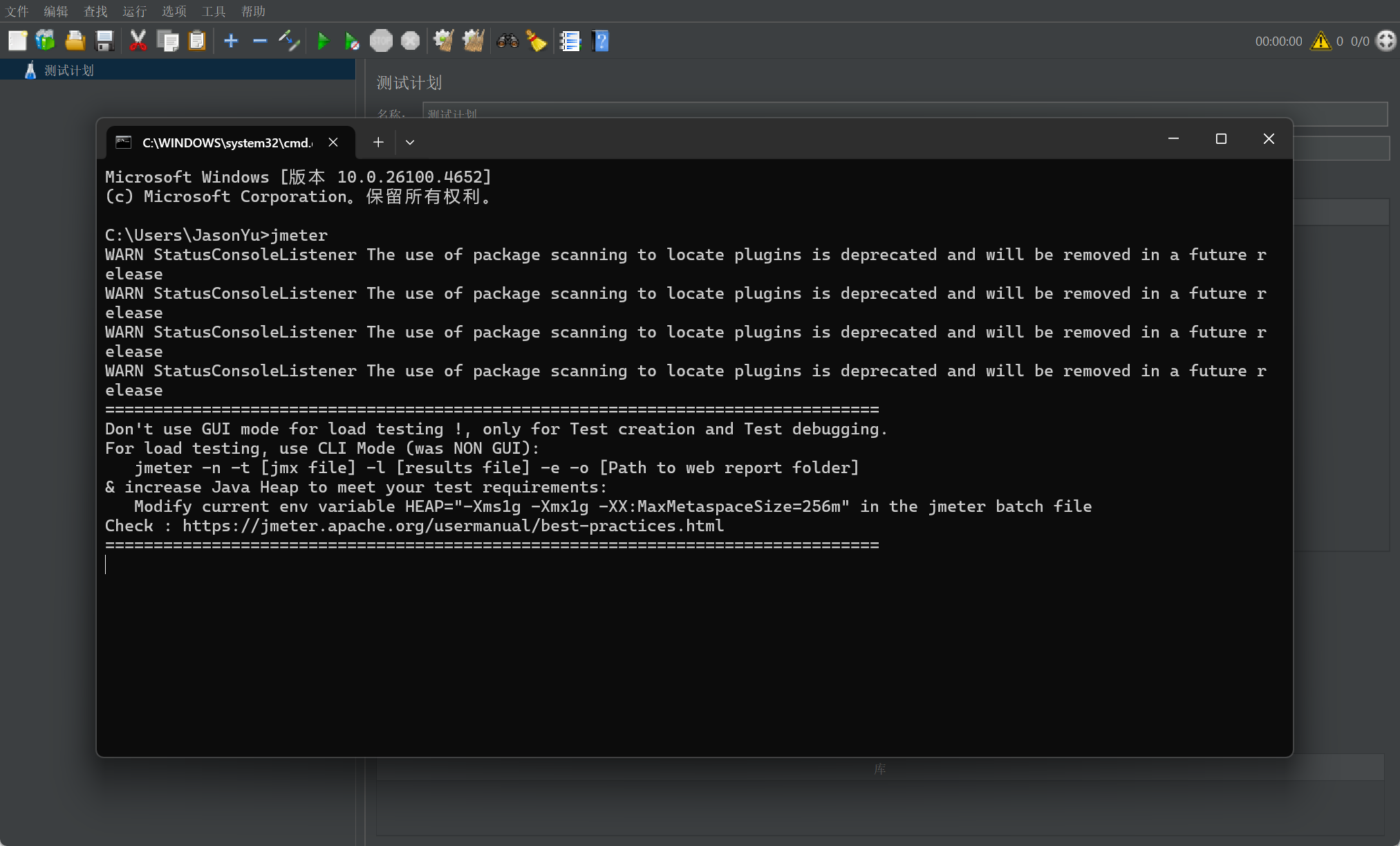Click the 库 table header
Screen dimensions: 1400x846
[879, 769]
